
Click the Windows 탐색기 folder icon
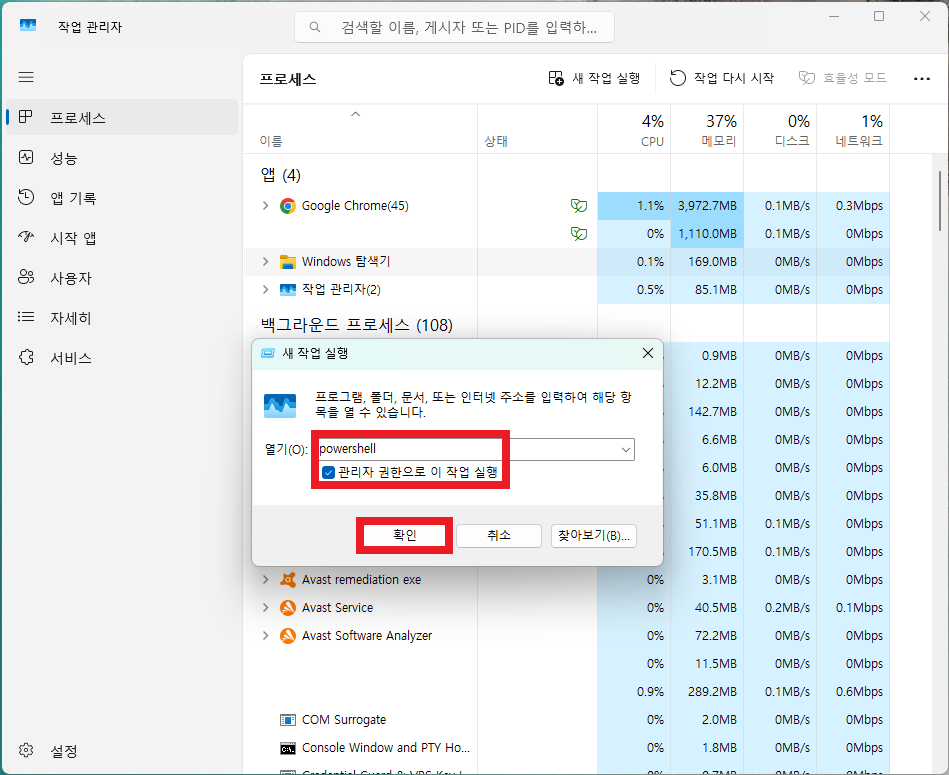pyautogui.click(x=287, y=261)
